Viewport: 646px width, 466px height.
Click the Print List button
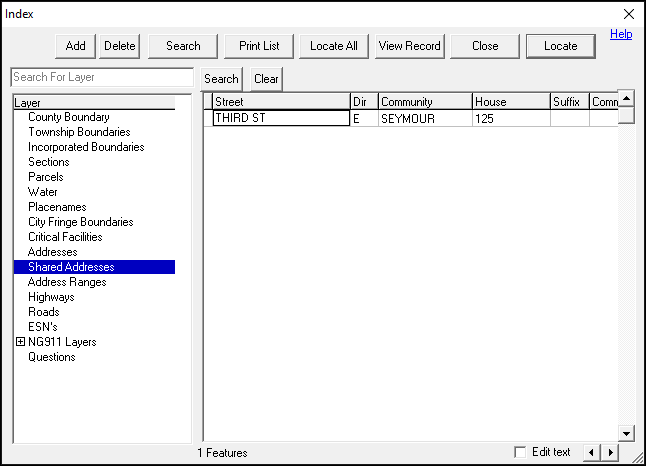[x=259, y=46]
